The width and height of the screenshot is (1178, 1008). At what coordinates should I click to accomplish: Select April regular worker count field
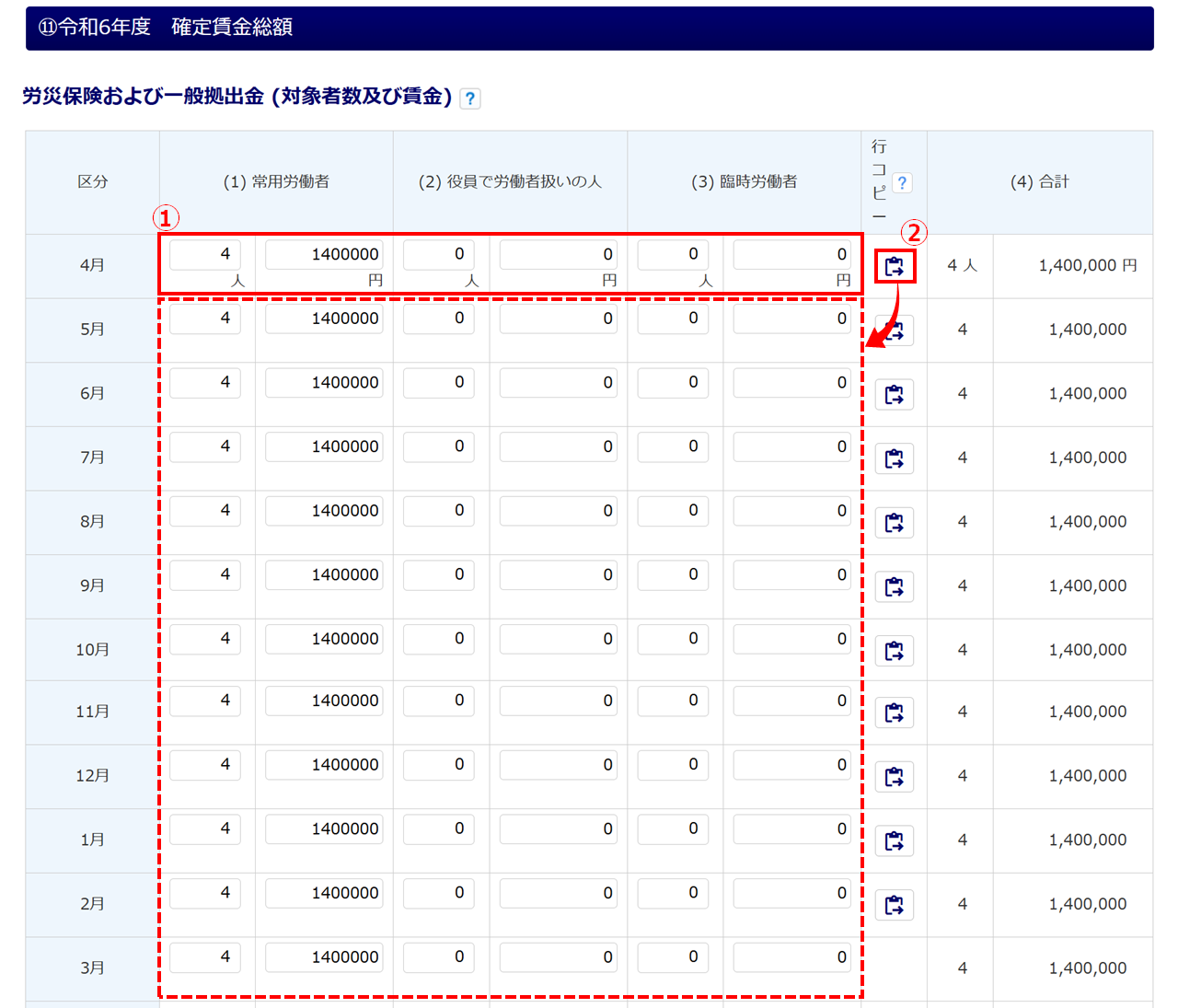205,255
